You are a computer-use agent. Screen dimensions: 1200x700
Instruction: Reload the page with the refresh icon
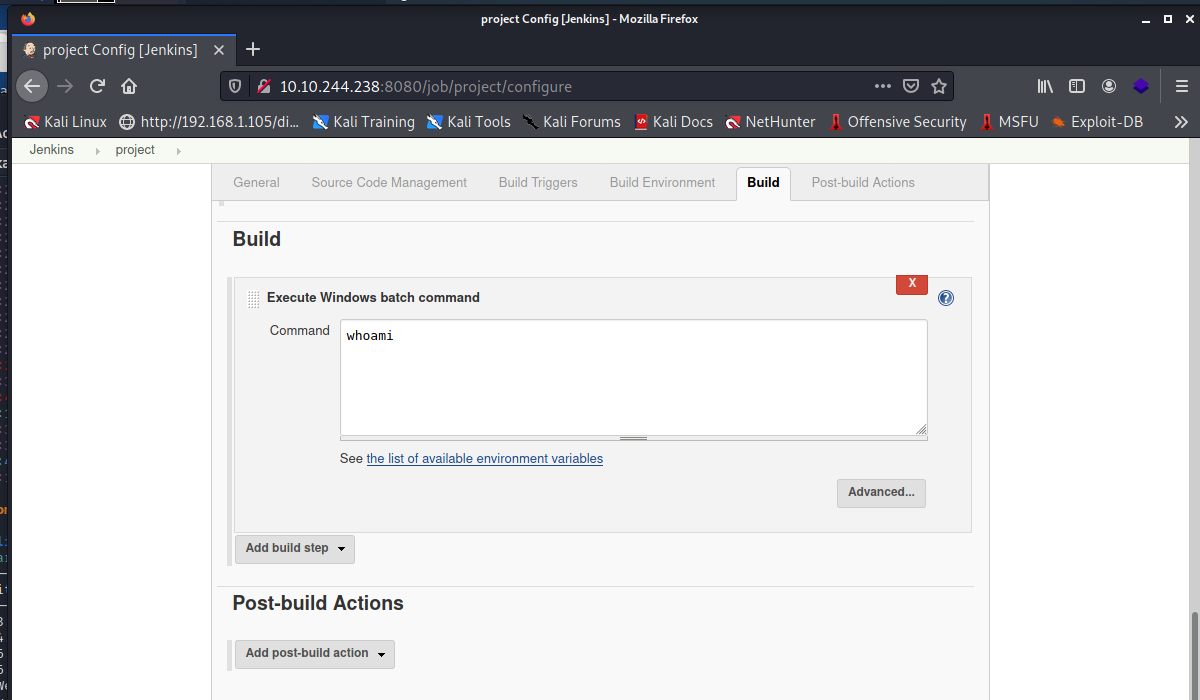[97, 86]
